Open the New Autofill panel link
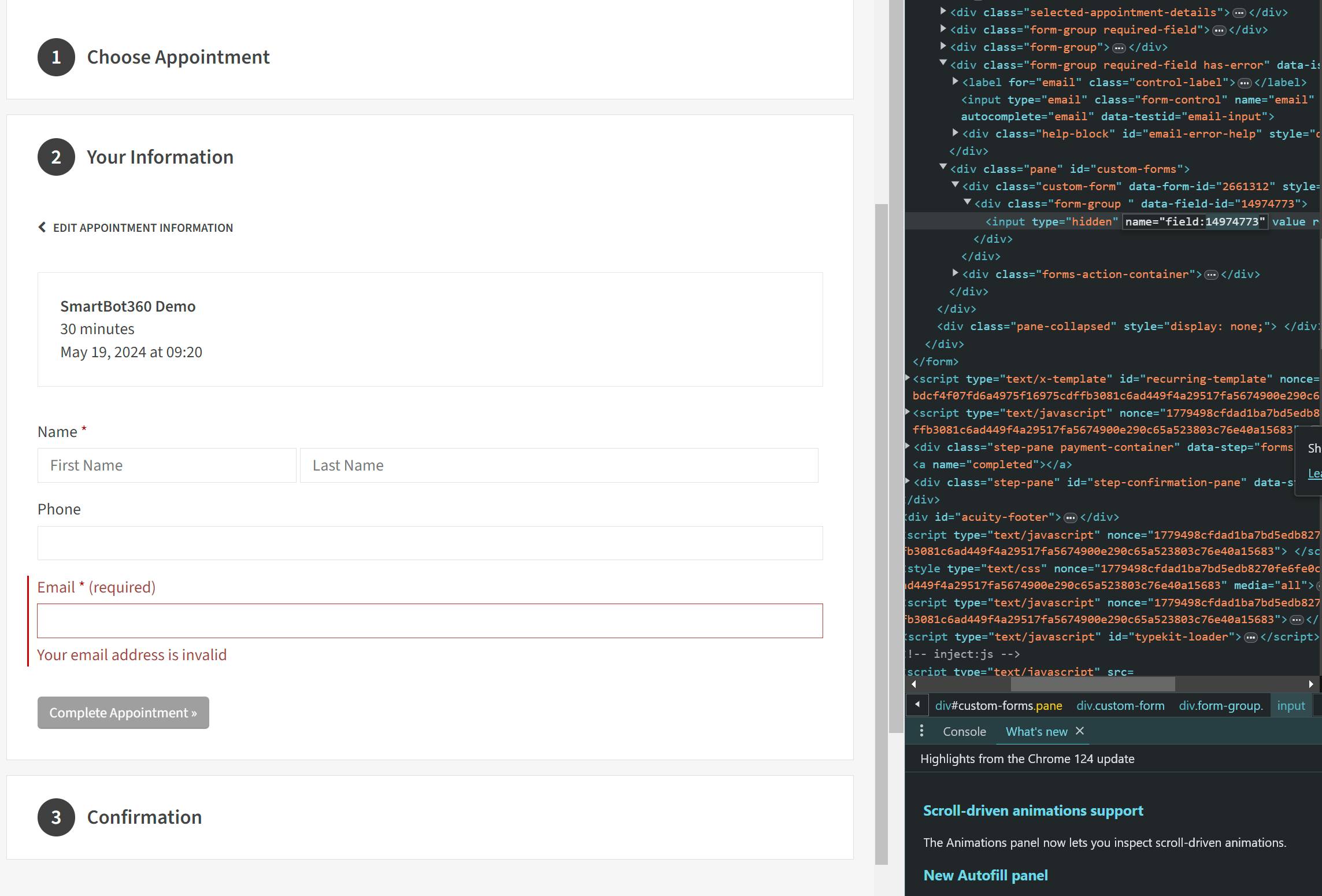 986,875
